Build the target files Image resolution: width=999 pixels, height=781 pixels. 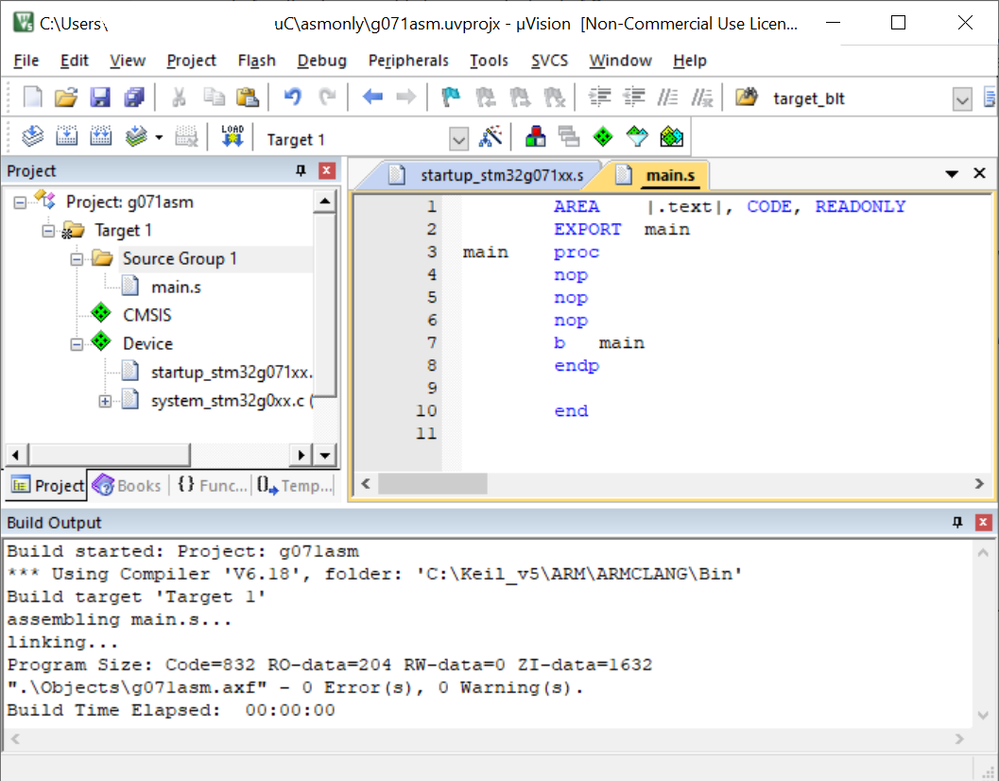coord(67,136)
